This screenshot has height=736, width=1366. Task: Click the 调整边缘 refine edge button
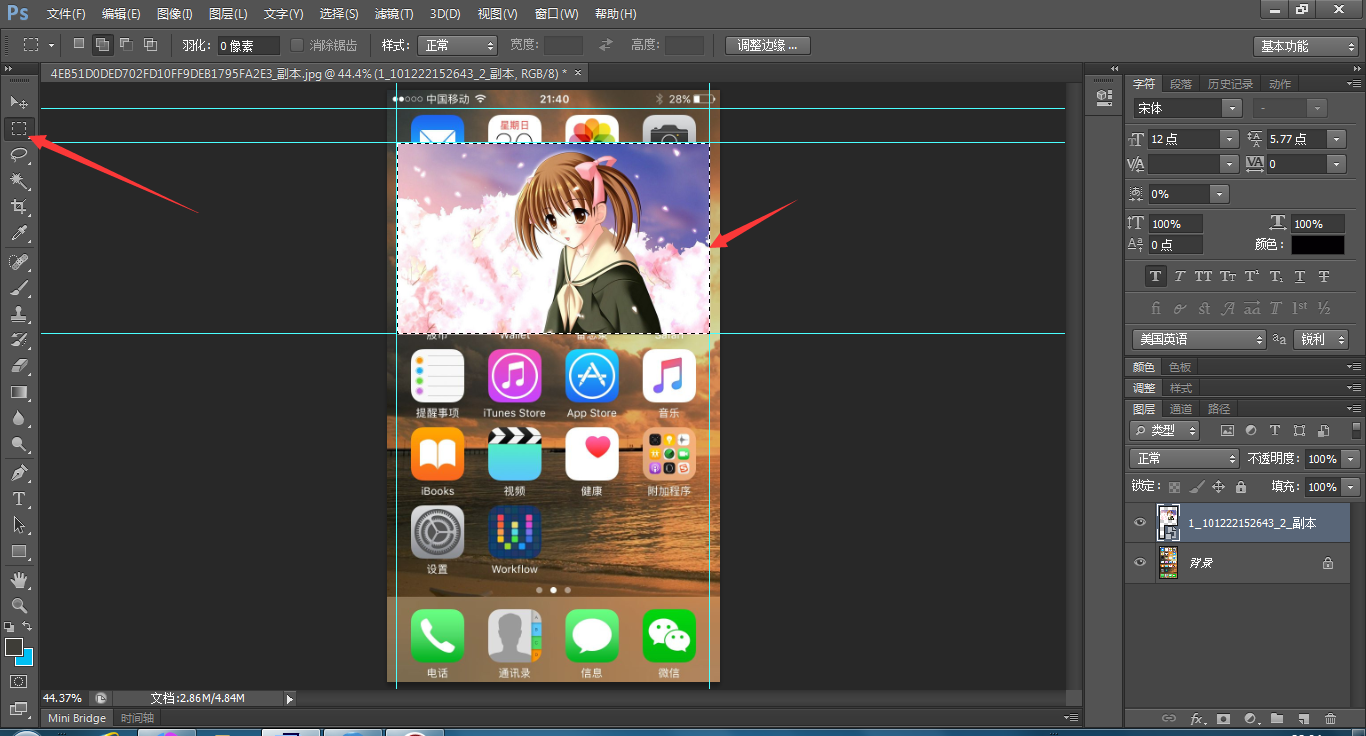coord(768,45)
